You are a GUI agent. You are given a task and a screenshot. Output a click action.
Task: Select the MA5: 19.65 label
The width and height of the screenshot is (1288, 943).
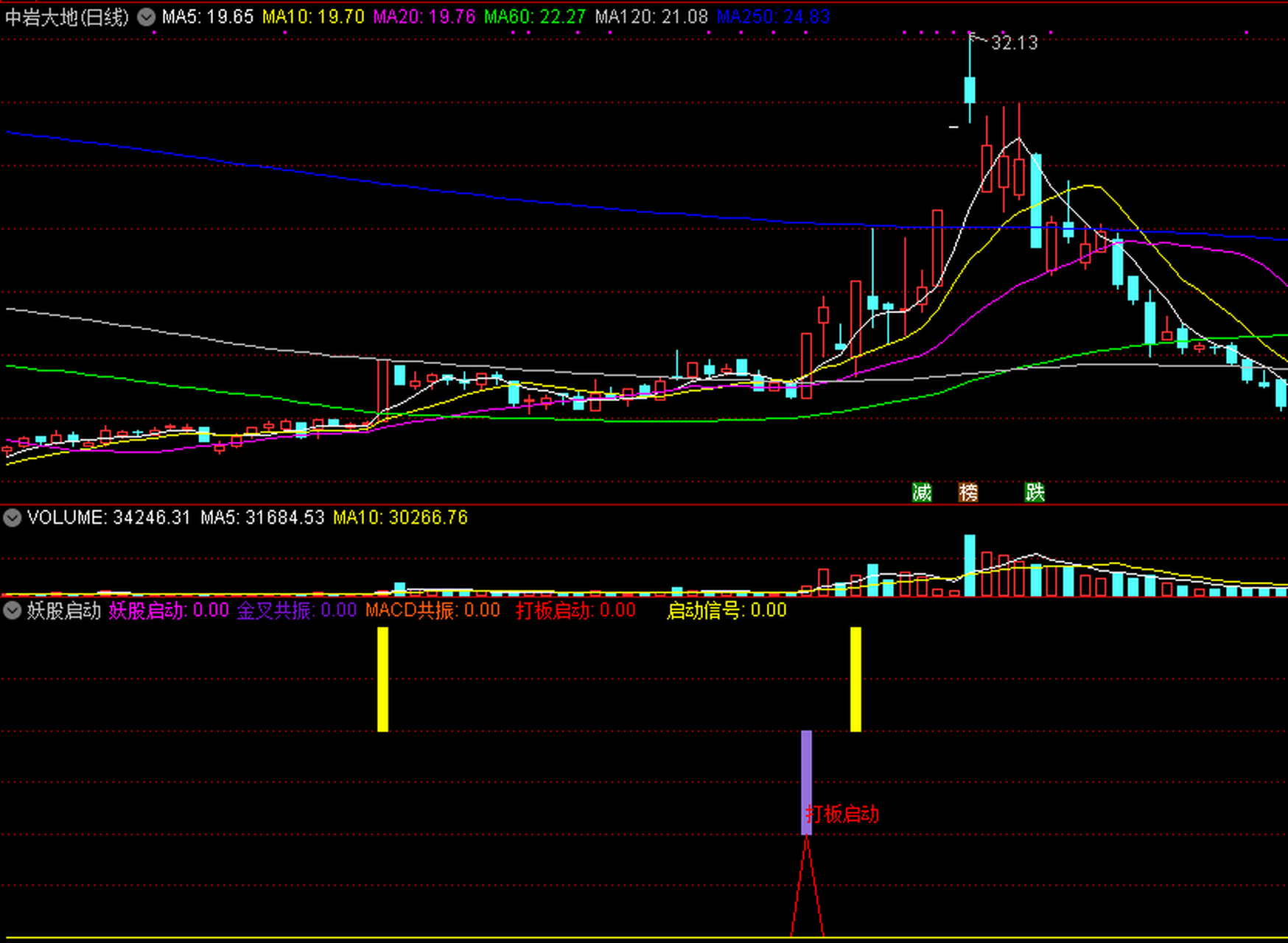point(208,17)
